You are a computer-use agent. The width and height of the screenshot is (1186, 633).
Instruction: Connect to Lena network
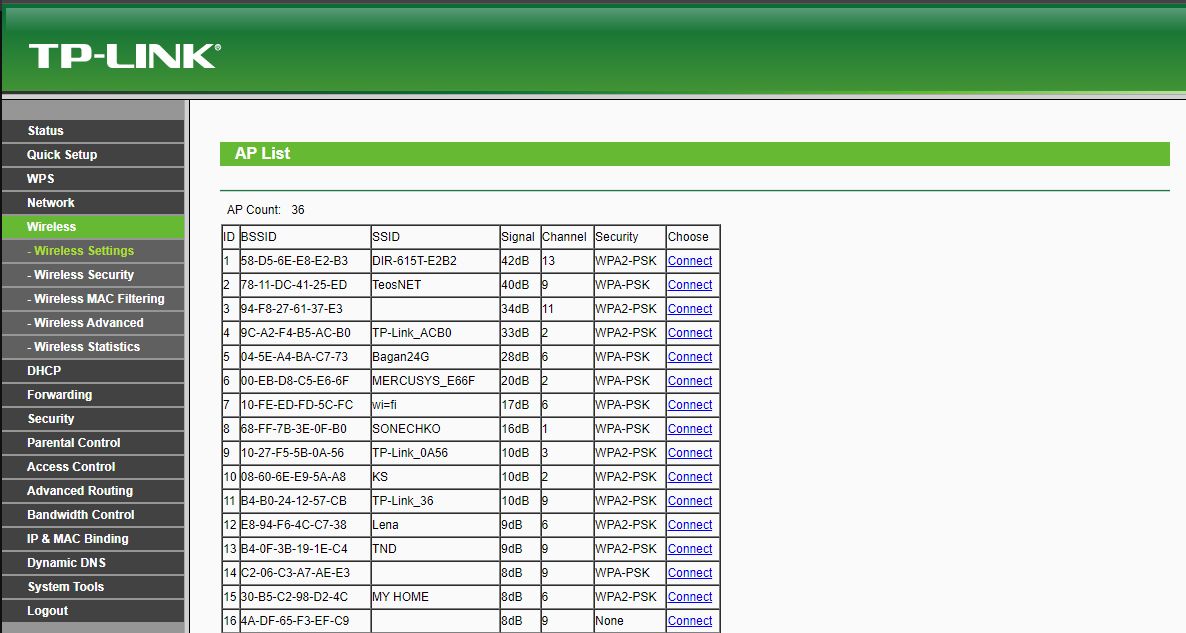click(x=690, y=525)
